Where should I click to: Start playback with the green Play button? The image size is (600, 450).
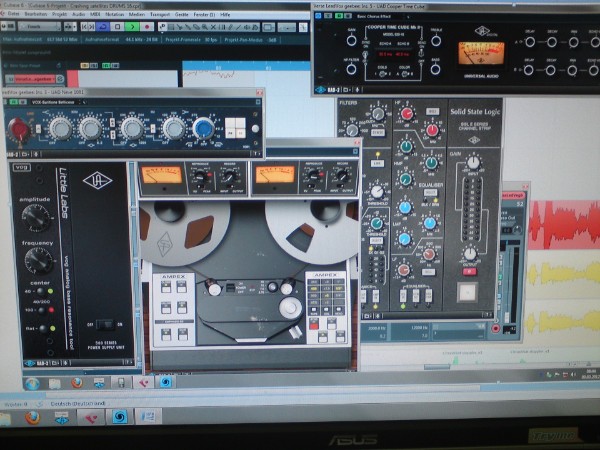click(132, 26)
